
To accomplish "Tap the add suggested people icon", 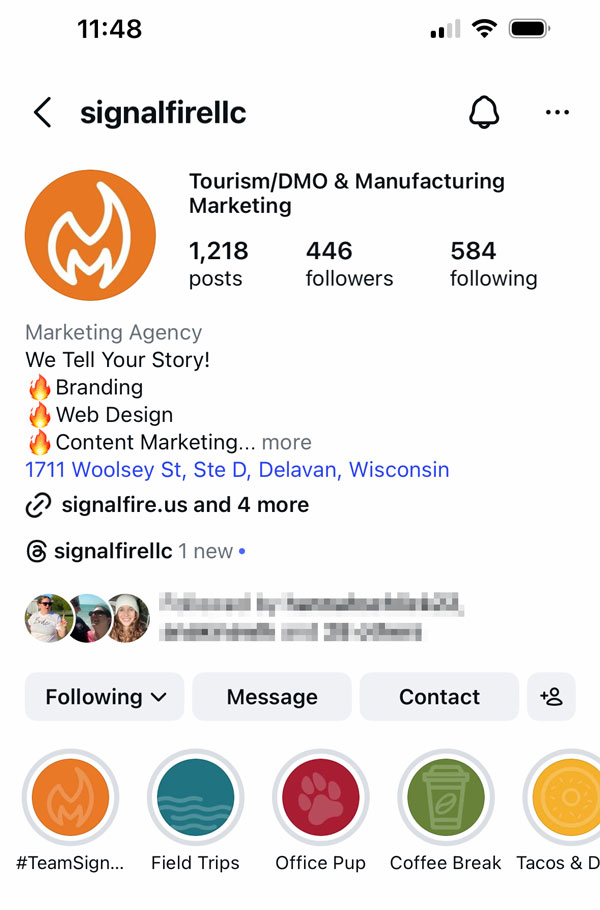I will 551,697.
